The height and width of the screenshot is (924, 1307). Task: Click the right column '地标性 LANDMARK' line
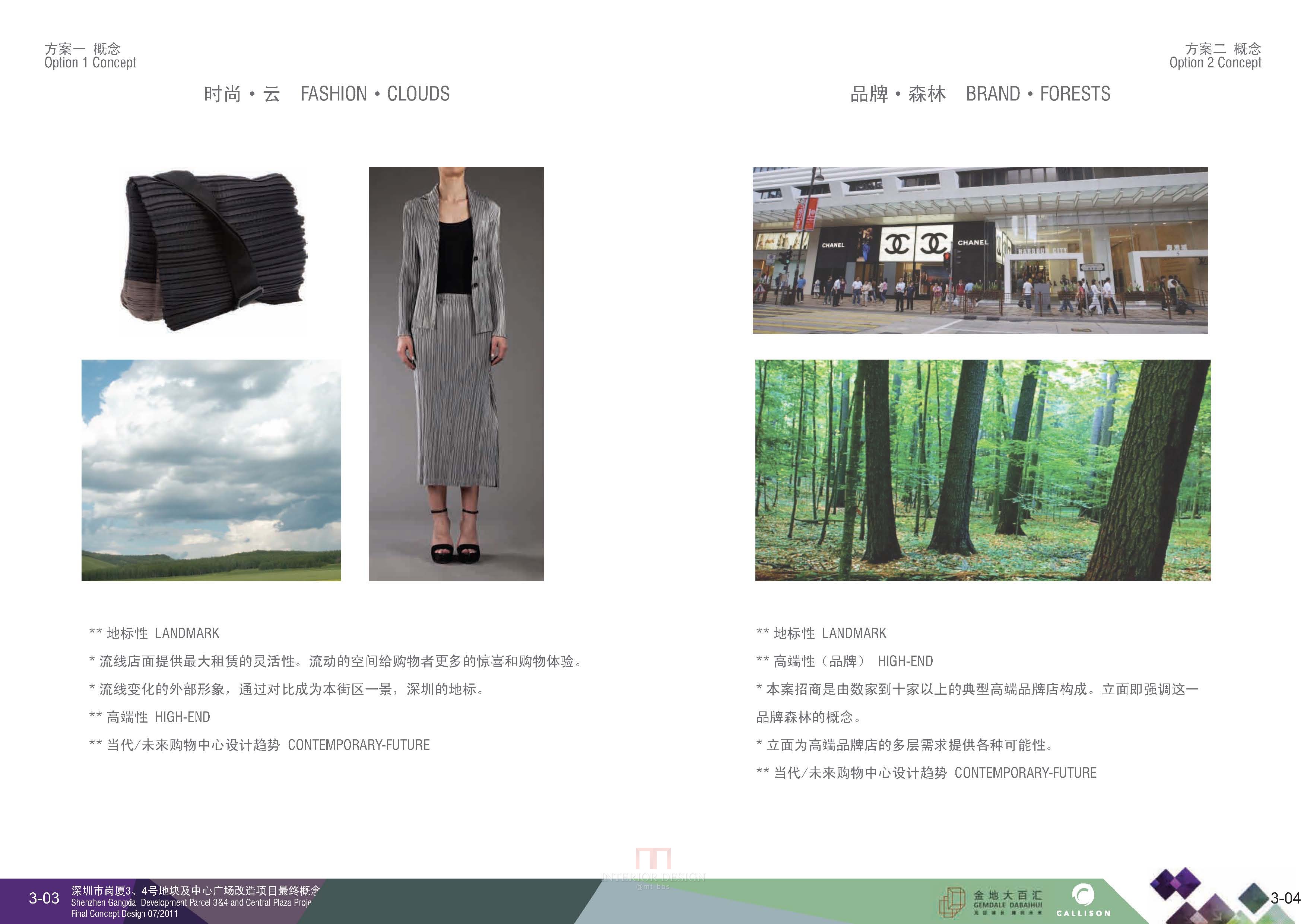[x=821, y=633]
